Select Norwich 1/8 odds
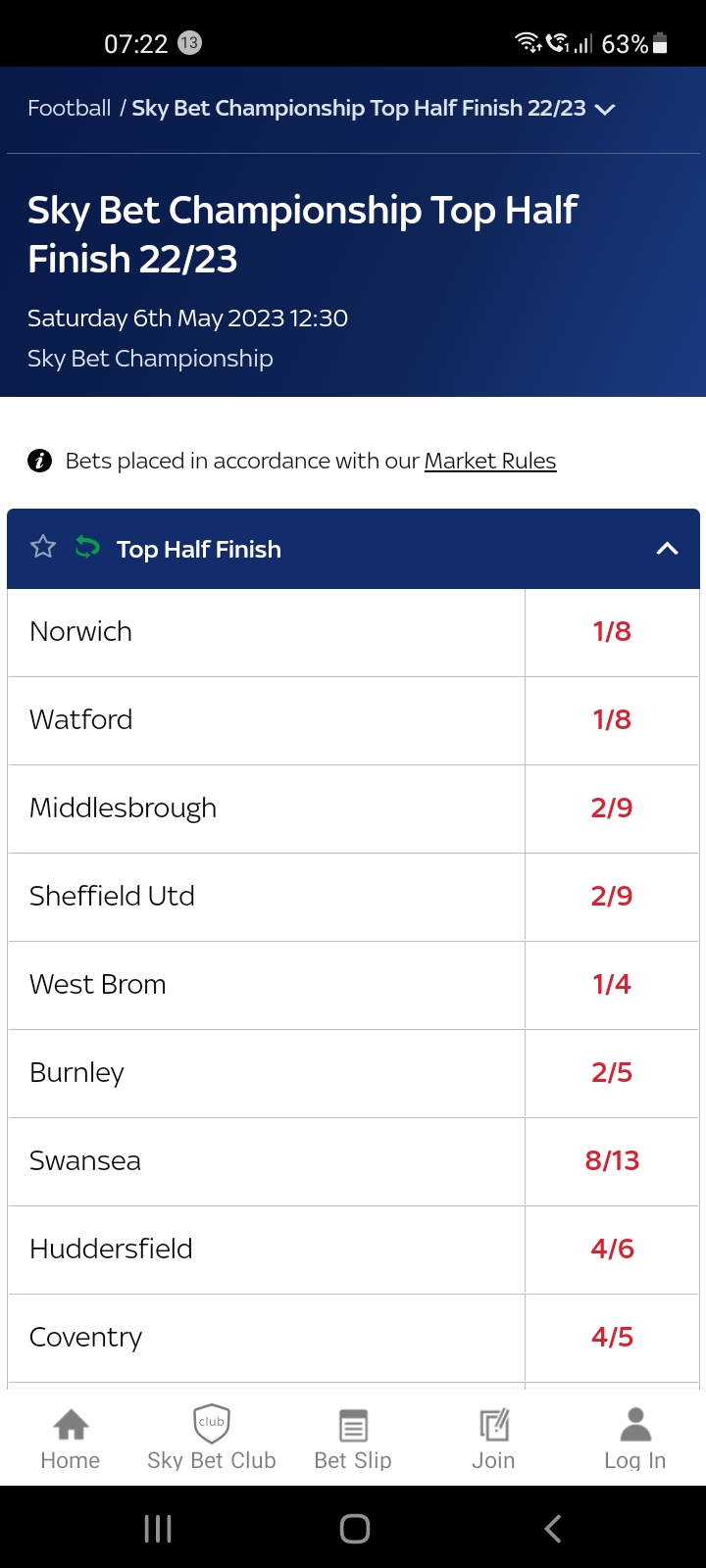706x1568 pixels. click(x=612, y=632)
